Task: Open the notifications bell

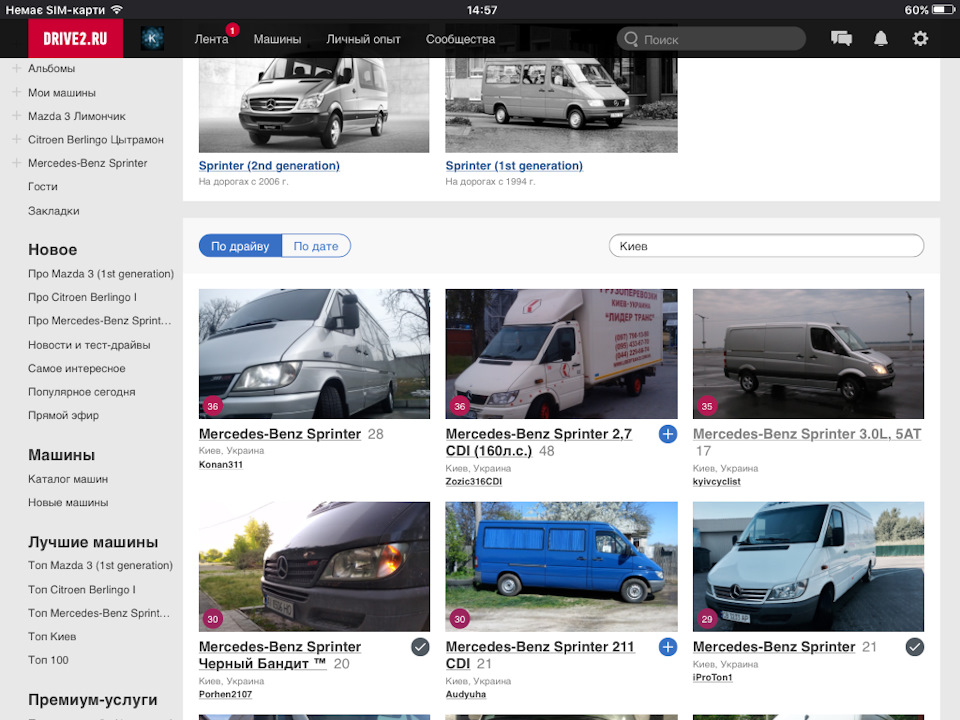Action: pos(880,39)
